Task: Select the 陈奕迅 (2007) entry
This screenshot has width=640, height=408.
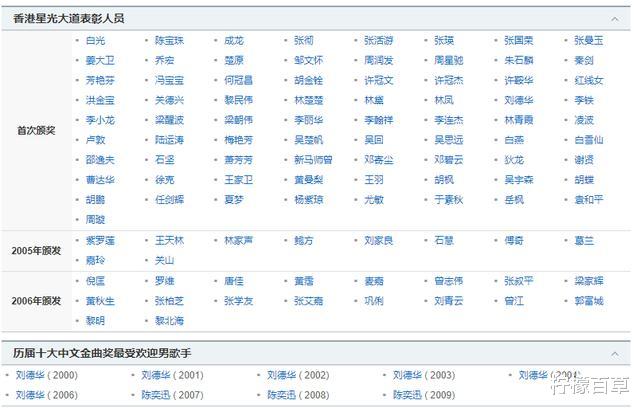Action: coord(172,395)
